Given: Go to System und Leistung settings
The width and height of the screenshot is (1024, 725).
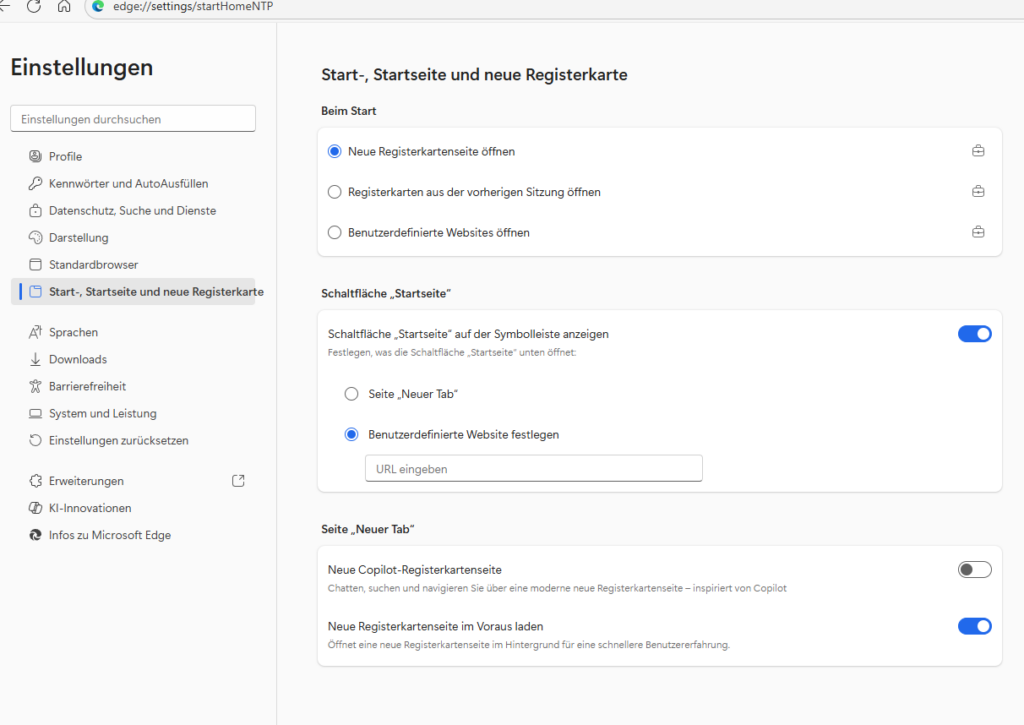Looking at the screenshot, I should [102, 413].
